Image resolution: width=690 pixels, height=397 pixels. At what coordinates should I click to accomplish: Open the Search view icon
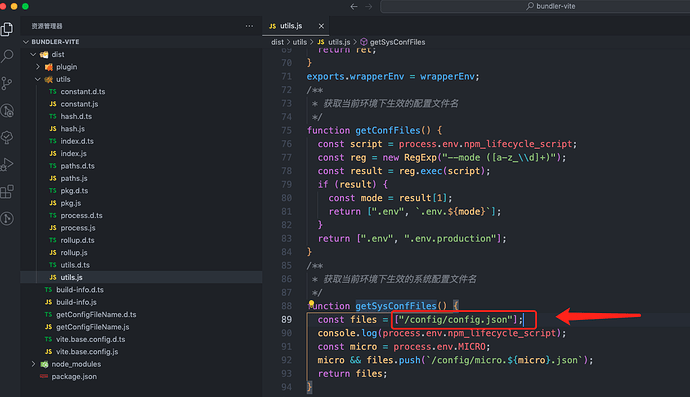7,56
